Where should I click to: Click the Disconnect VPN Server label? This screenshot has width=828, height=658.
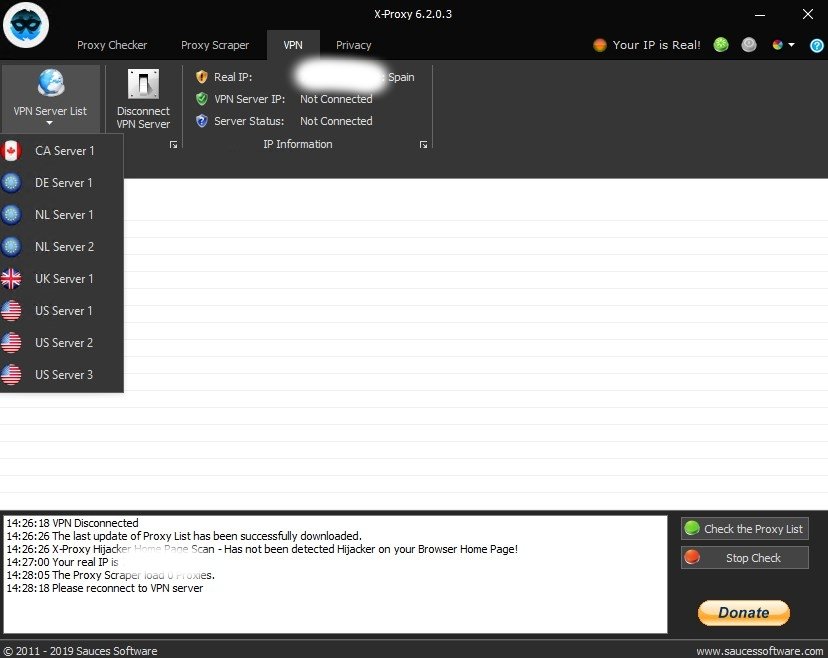coord(143,118)
